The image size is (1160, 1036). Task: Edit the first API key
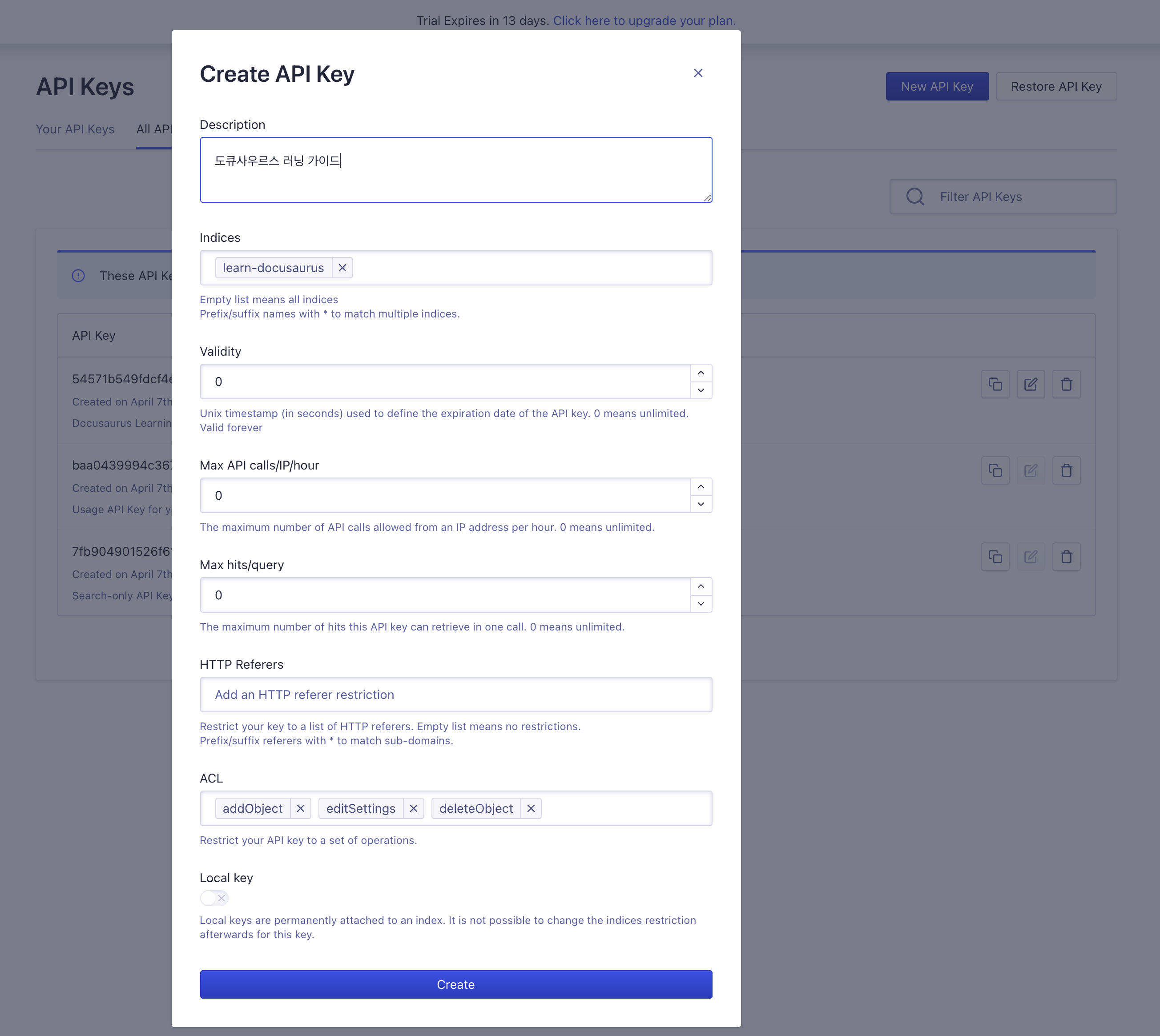click(x=1030, y=384)
